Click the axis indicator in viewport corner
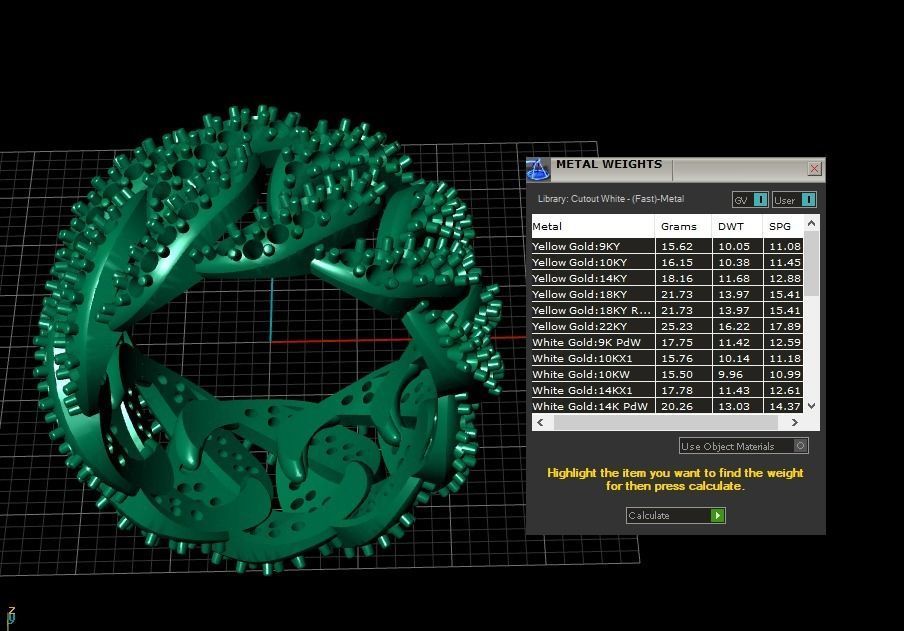 click(11, 616)
